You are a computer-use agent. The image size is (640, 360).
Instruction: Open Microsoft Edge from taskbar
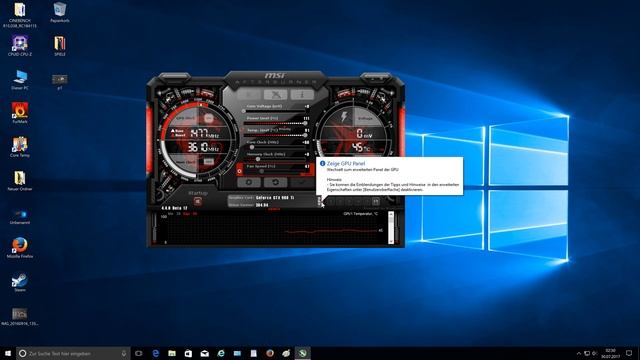point(156,353)
